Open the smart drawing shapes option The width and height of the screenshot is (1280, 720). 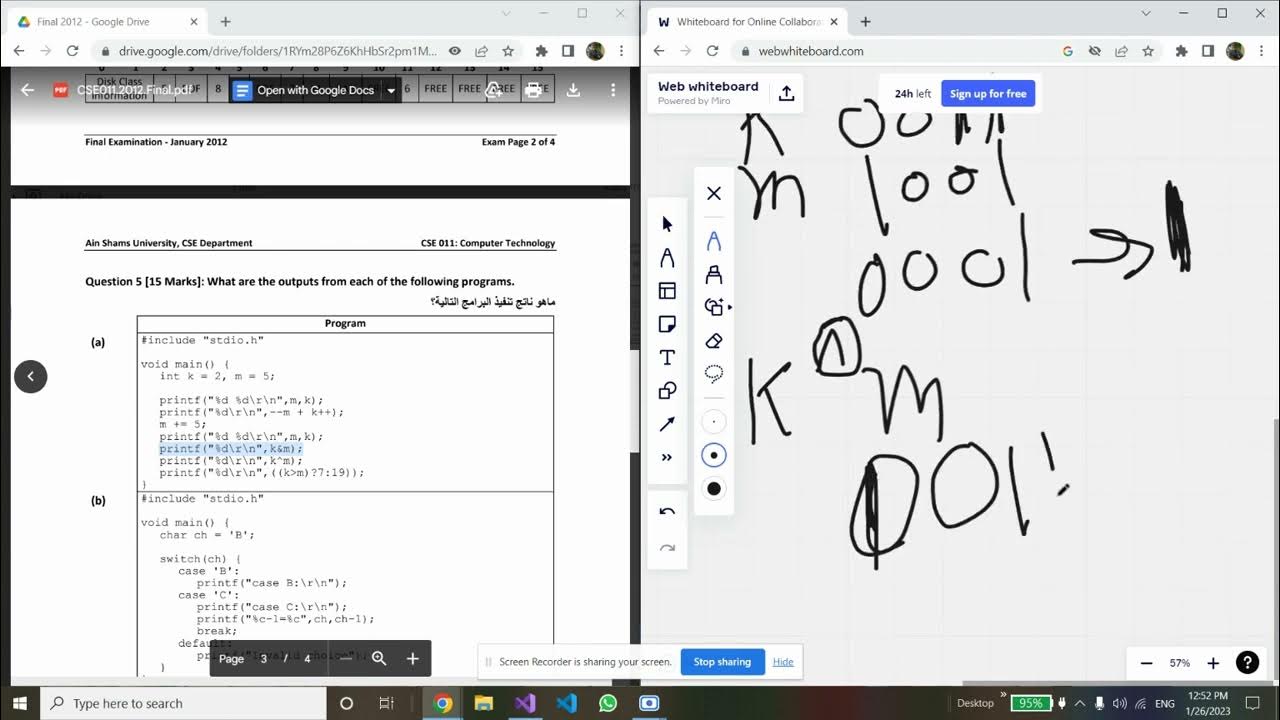pyautogui.click(x=716, y=307)
